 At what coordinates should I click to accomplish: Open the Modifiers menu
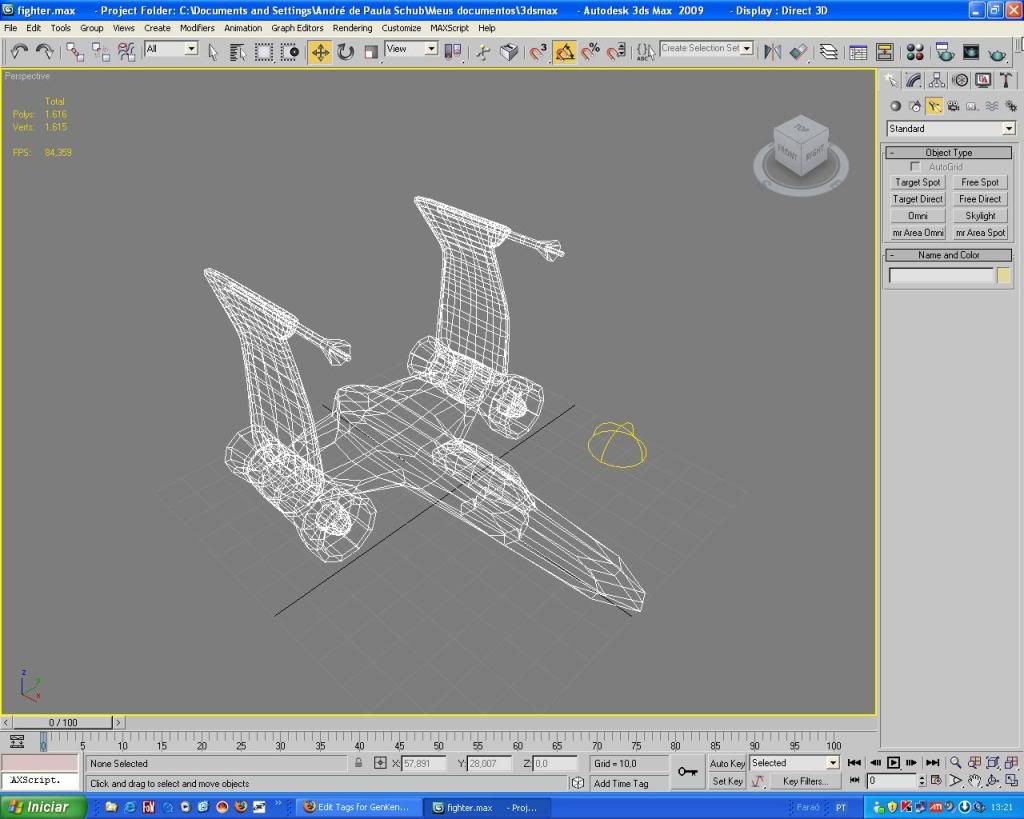(x=197, y=28)
